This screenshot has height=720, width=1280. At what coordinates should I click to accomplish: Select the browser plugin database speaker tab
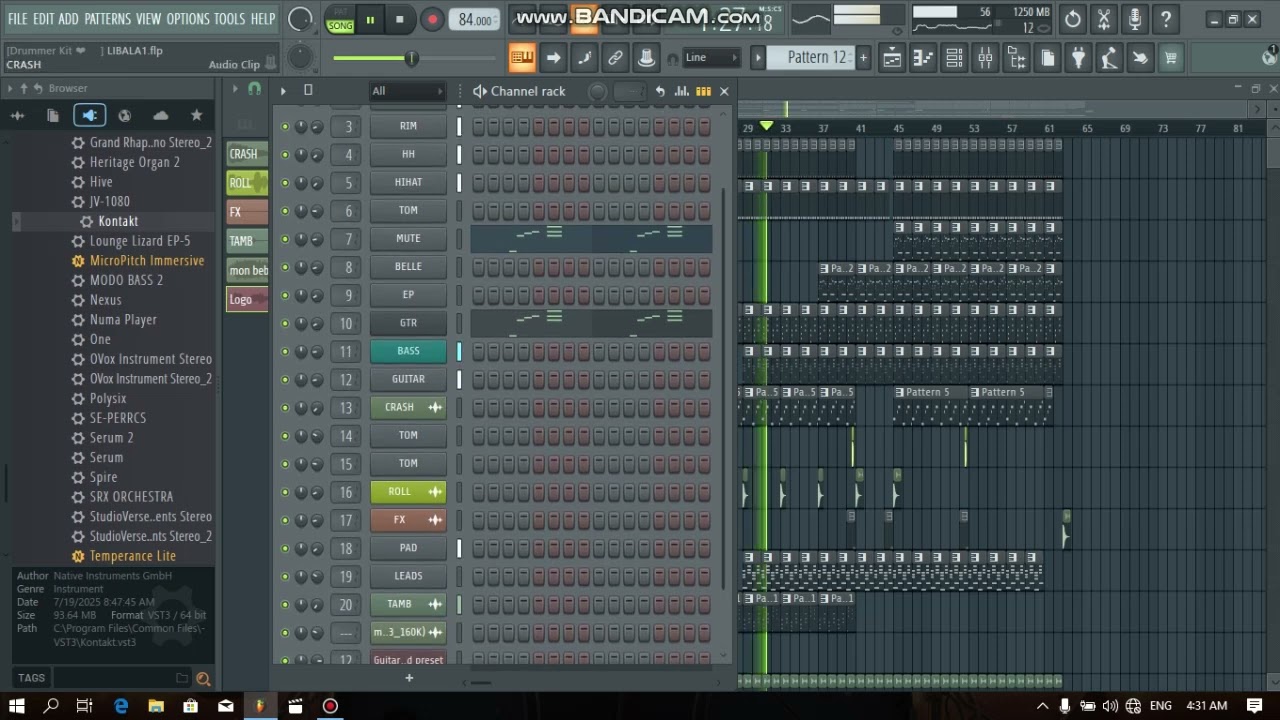coord(89,115)
